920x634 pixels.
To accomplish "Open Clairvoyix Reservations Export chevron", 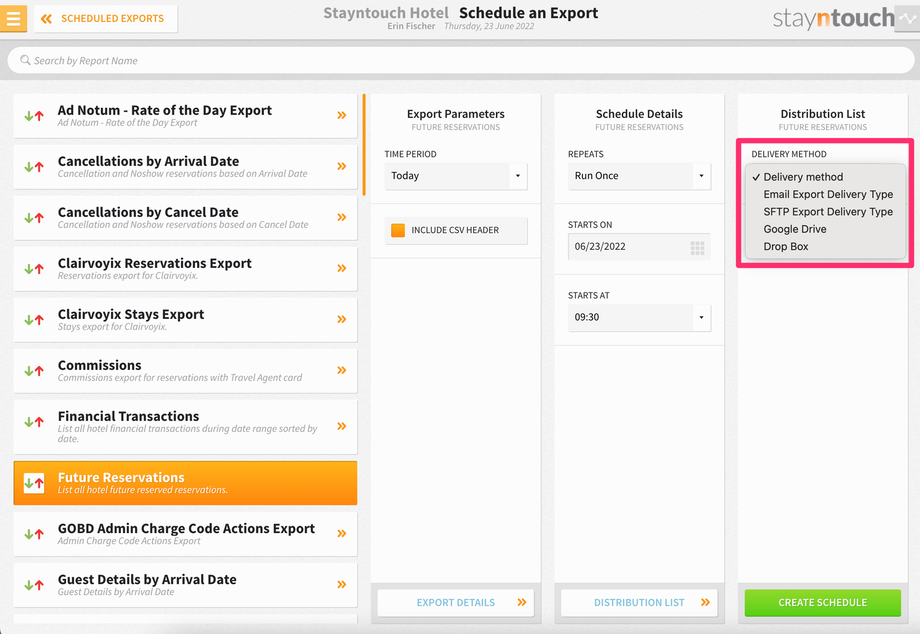I will (x=341, y=269).
